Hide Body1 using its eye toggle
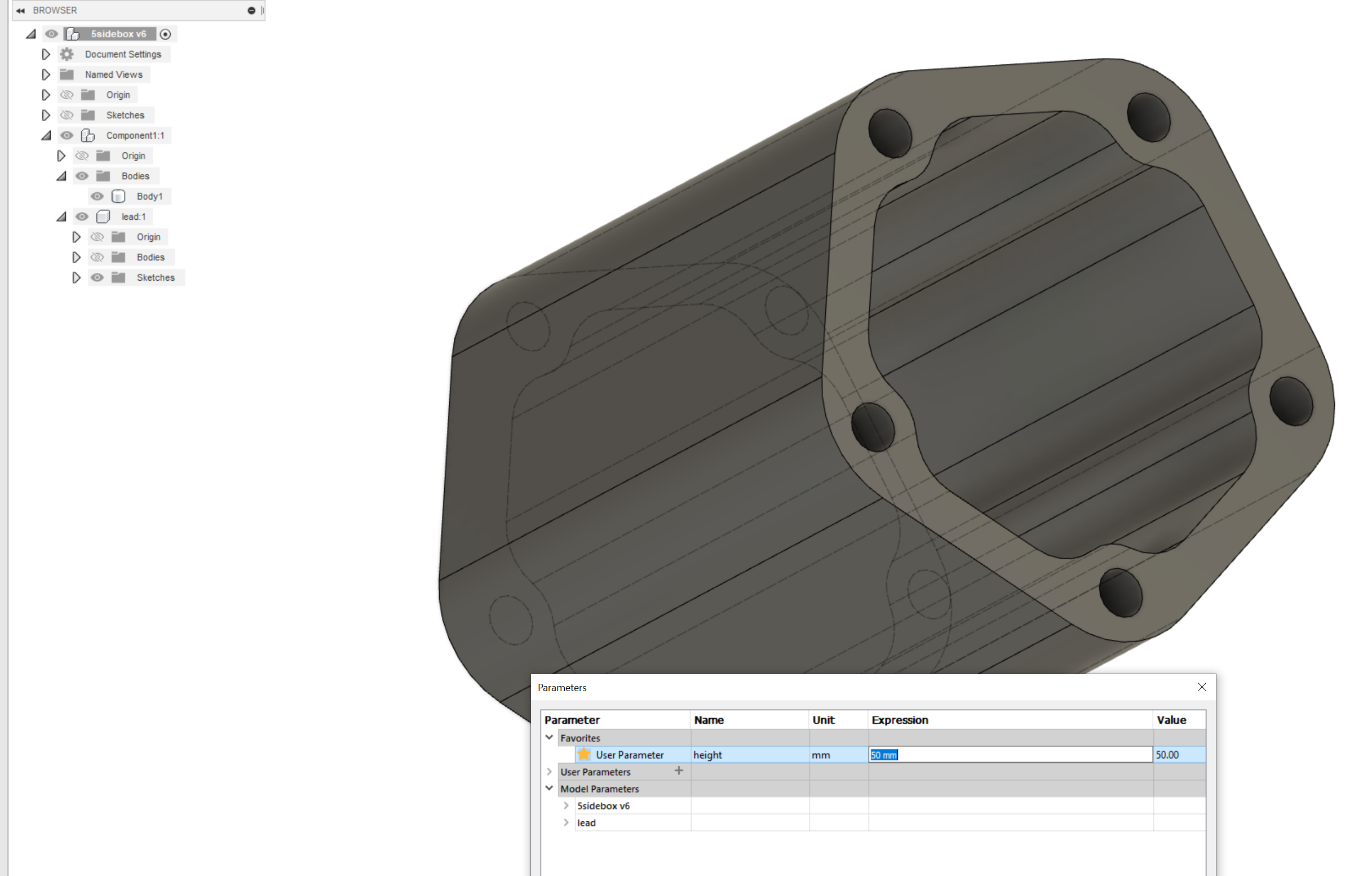Image resolution: width=1372 pixels, height=876 pixels. pyautogui.click(x=97, y=196)
